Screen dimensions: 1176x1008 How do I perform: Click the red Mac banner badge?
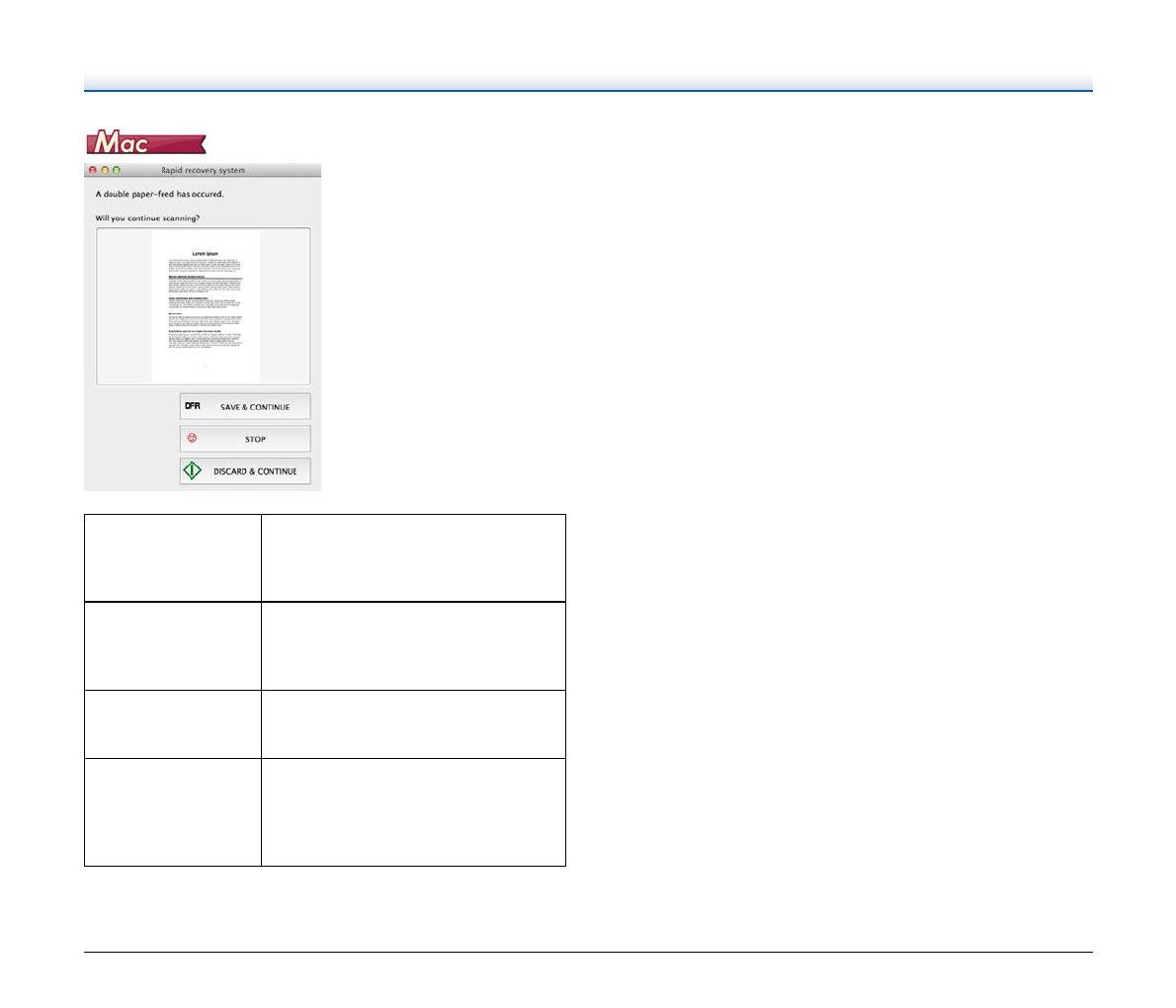point(145,144)
